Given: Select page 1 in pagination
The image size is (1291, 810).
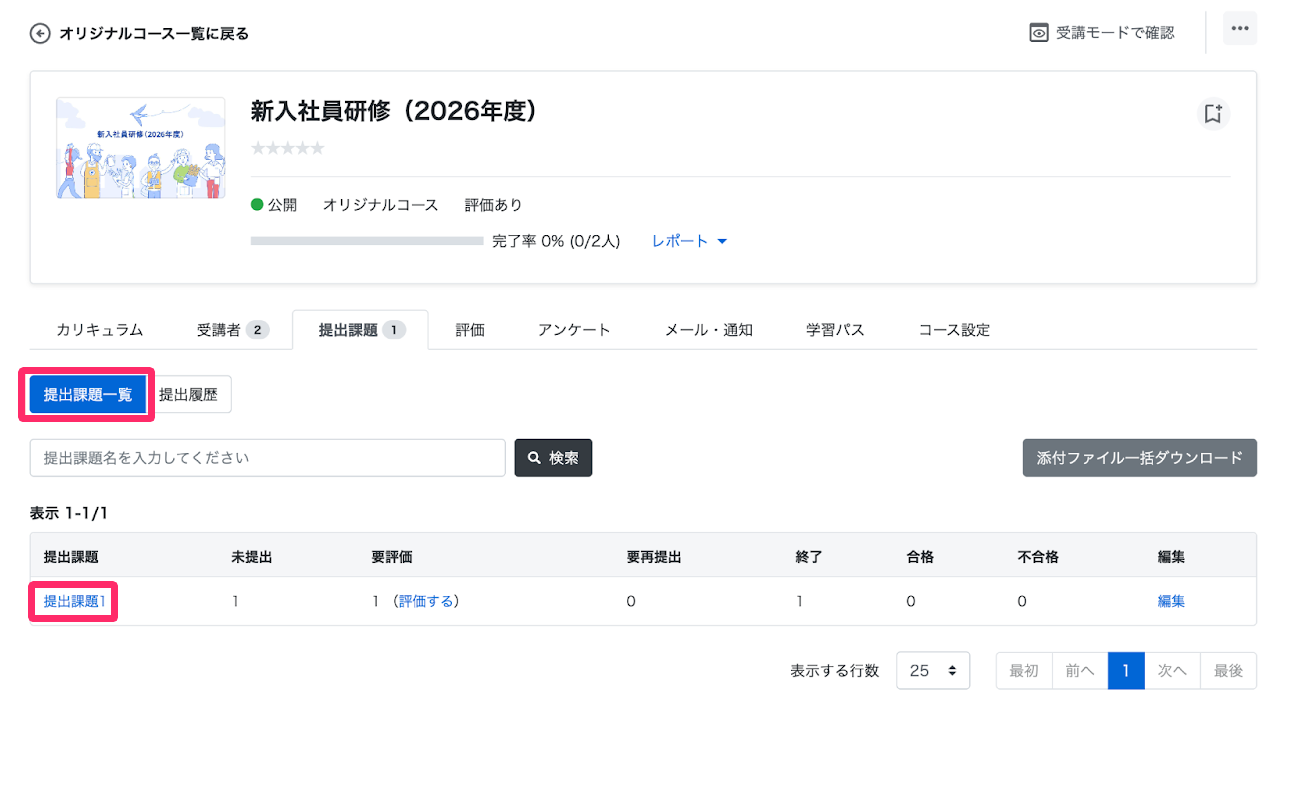Looking at the screenshot, I should [1126, 671].
